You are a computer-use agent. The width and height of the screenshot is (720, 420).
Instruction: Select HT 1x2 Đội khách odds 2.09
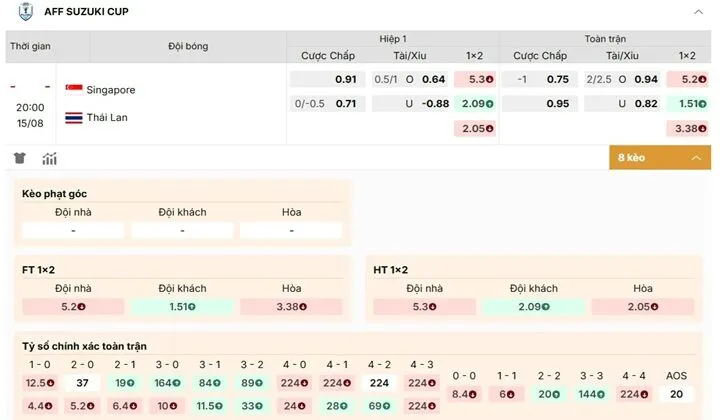[534, 307]
